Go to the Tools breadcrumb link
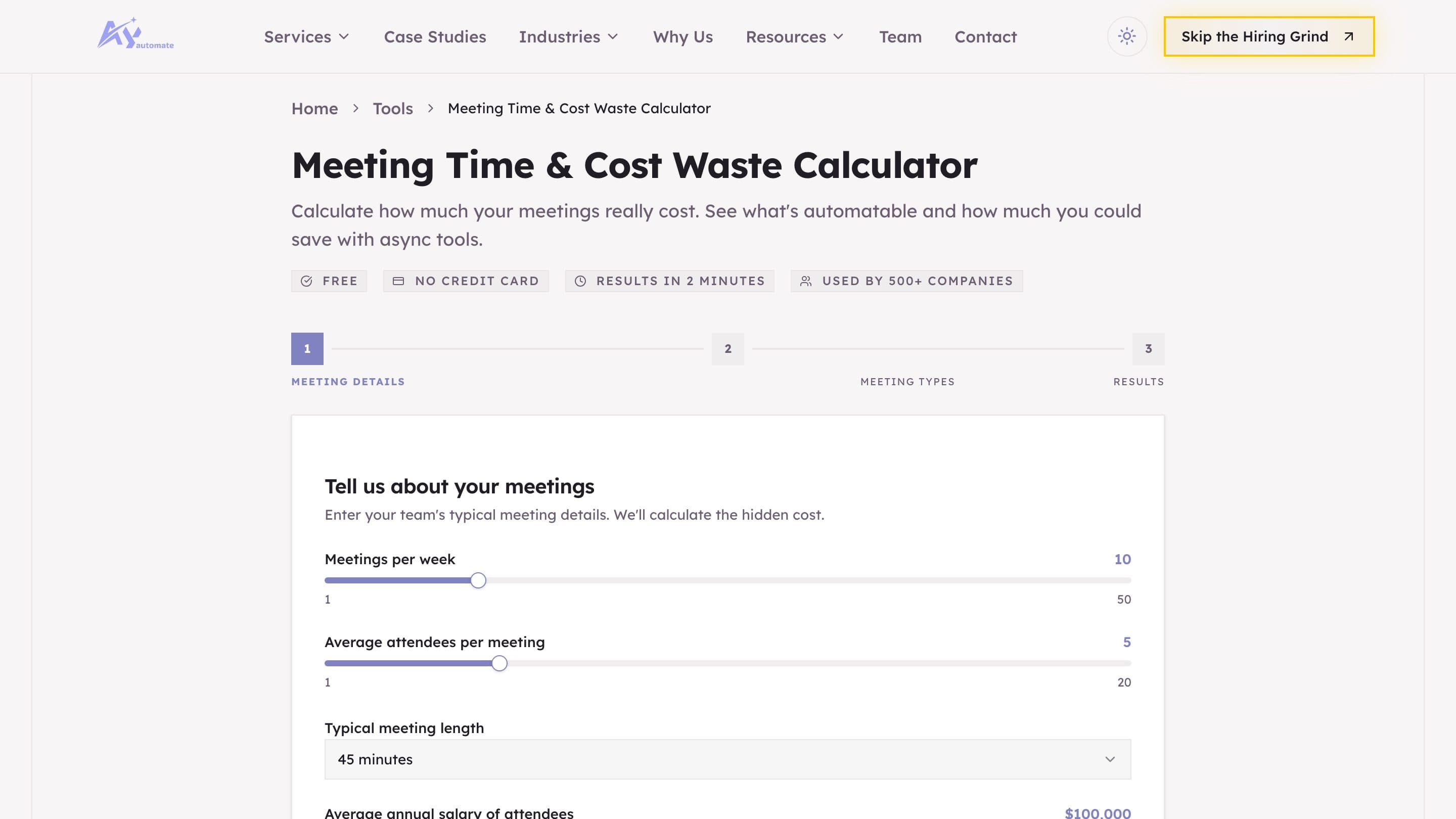Screen dimensions: 1456x819 pos(393,108)
